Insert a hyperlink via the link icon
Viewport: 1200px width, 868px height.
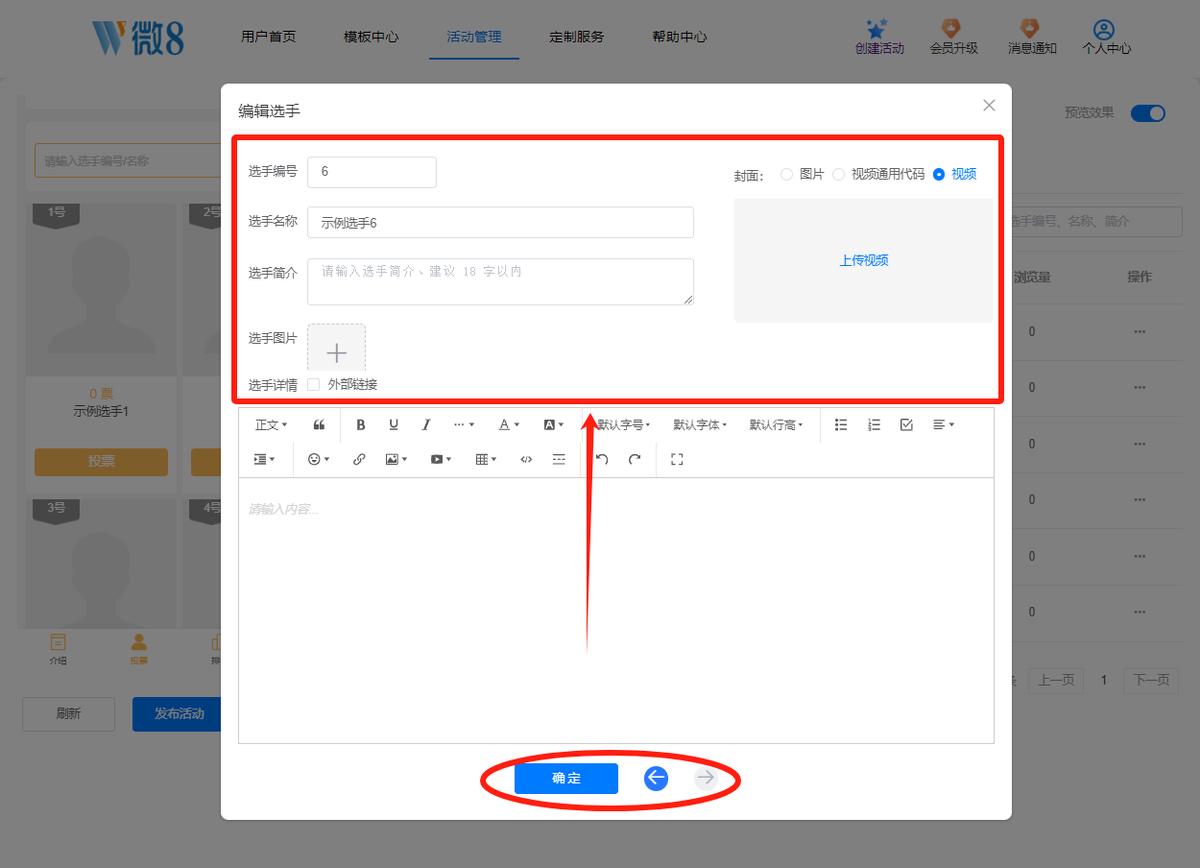click(x=359, y=459)
